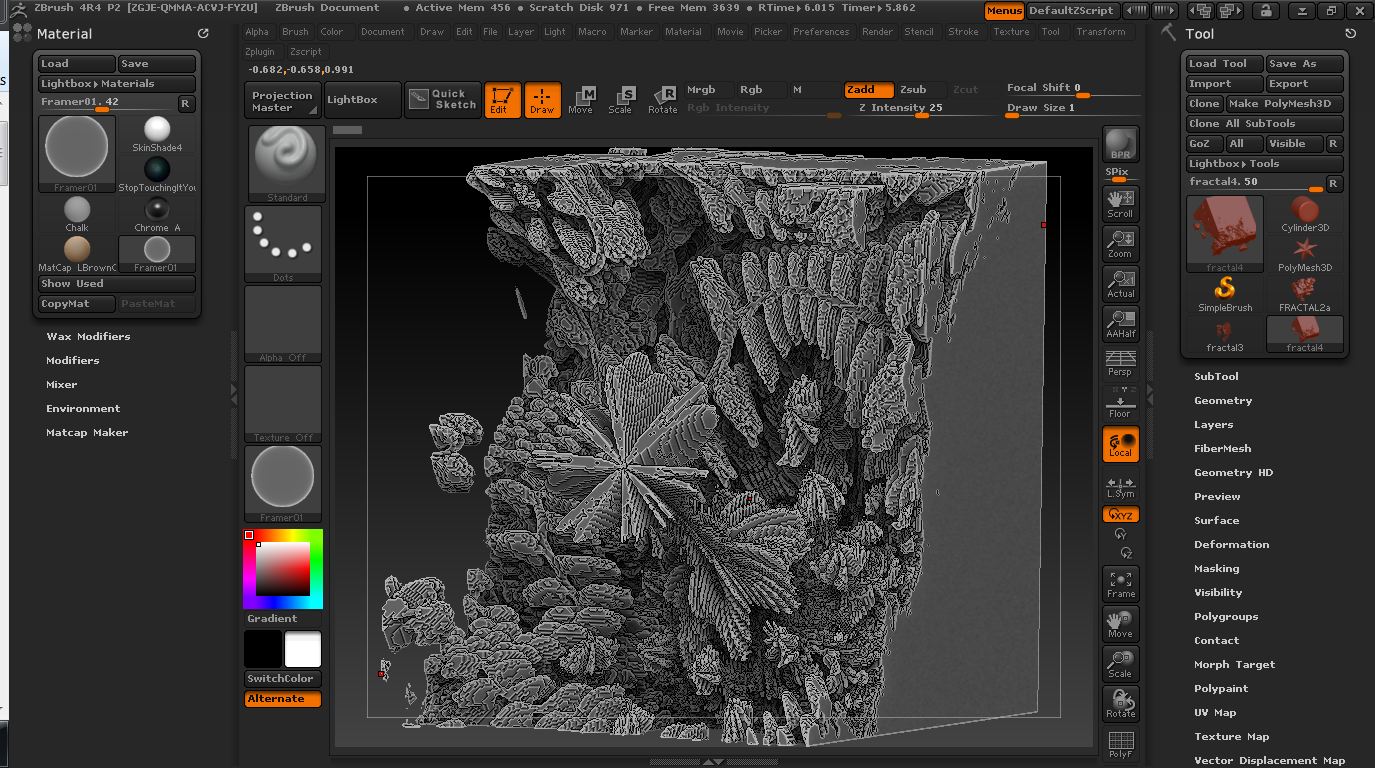Click the SwitchColor button
1375x768 pixels.
point(283,679)
